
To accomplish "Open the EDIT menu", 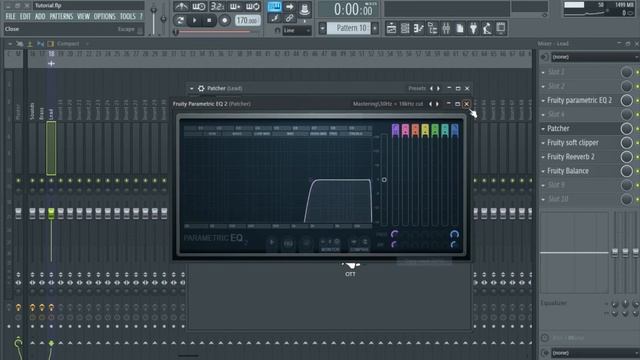I will 25,16.
